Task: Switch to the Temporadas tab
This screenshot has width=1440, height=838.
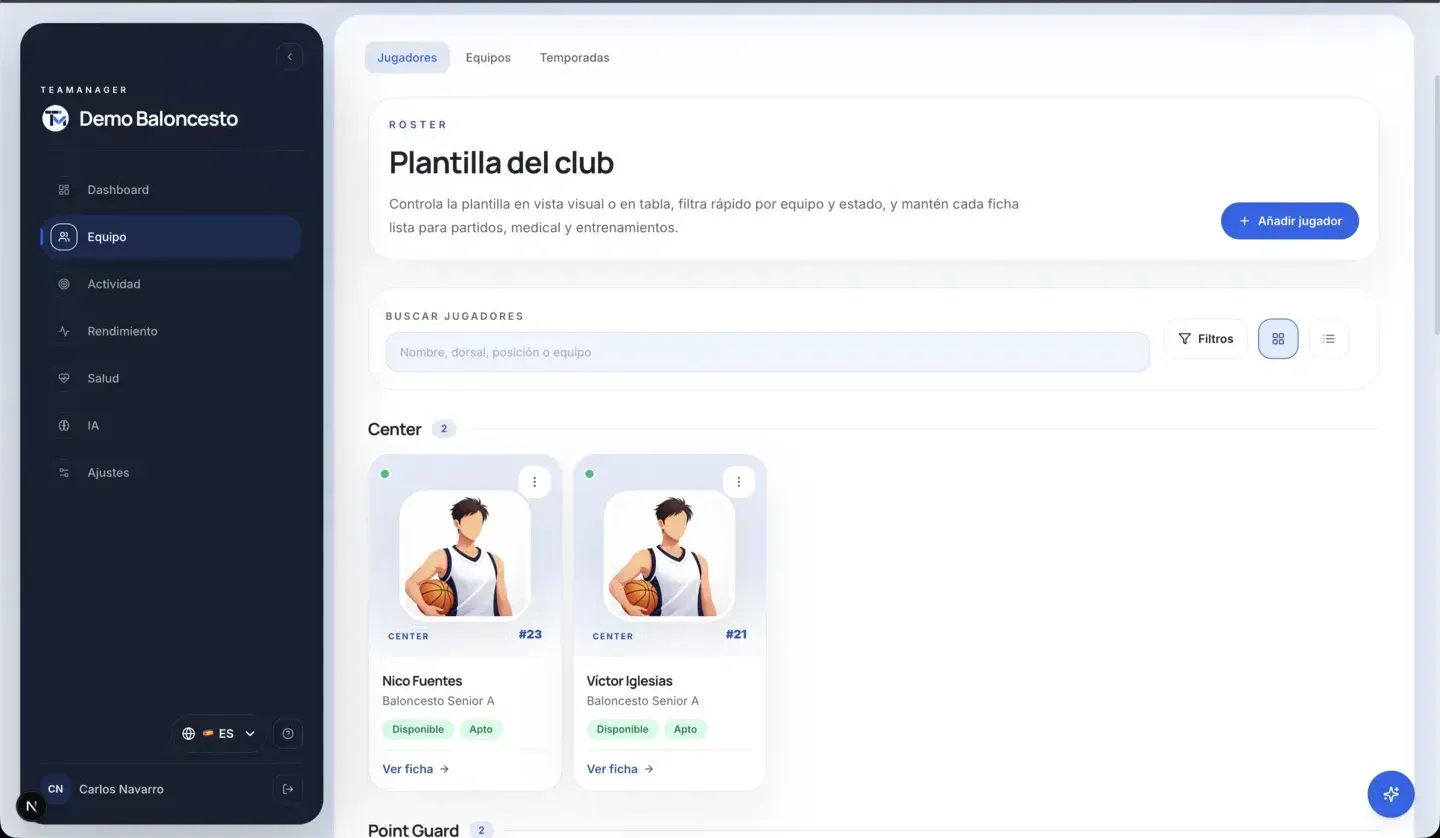Action: [575, 58]
